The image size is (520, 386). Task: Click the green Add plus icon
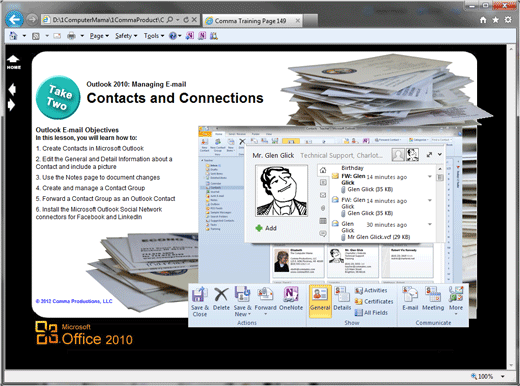click(x=259, y=228)
